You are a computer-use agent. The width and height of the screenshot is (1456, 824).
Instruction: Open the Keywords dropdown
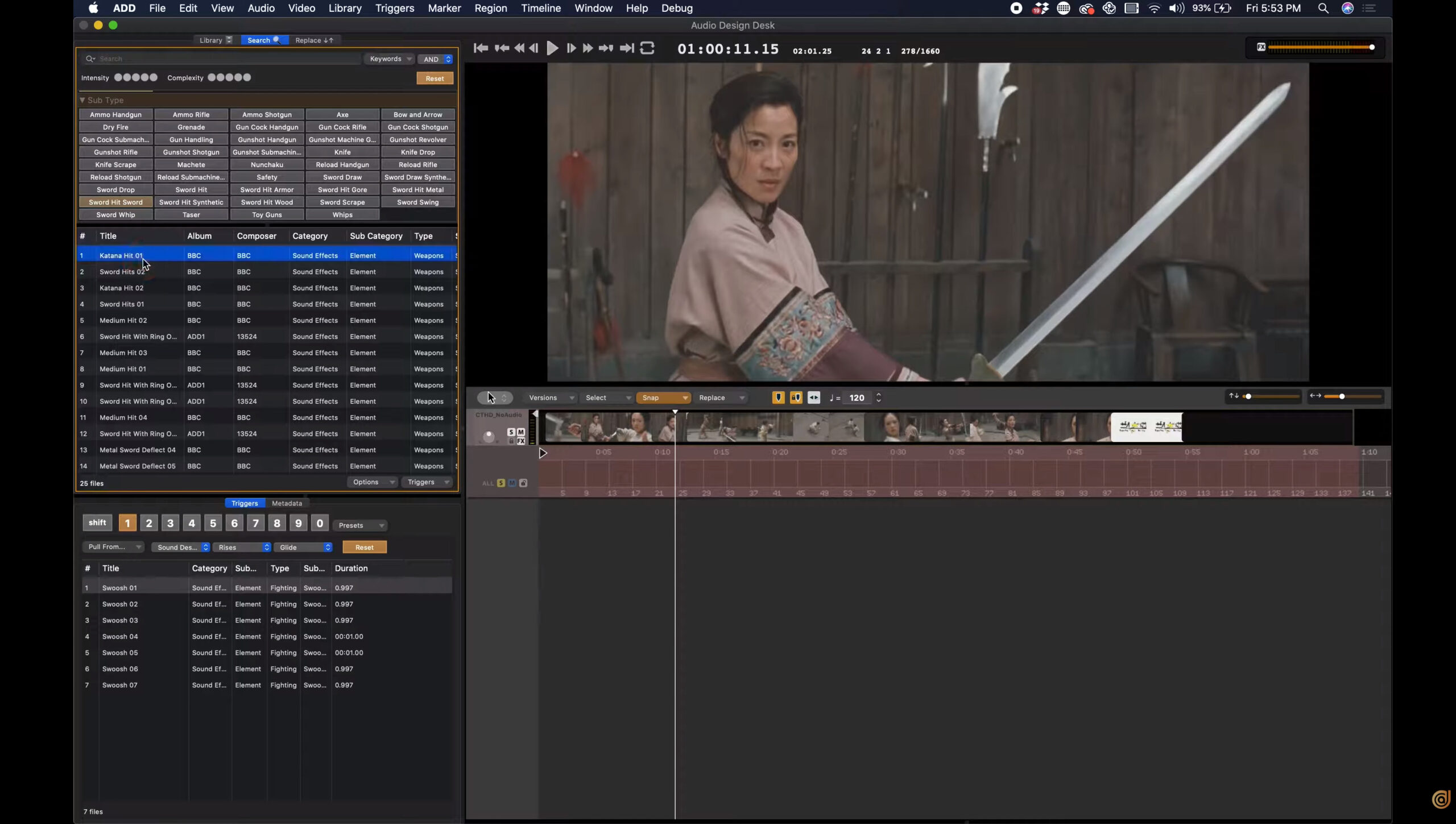[390, 59]
